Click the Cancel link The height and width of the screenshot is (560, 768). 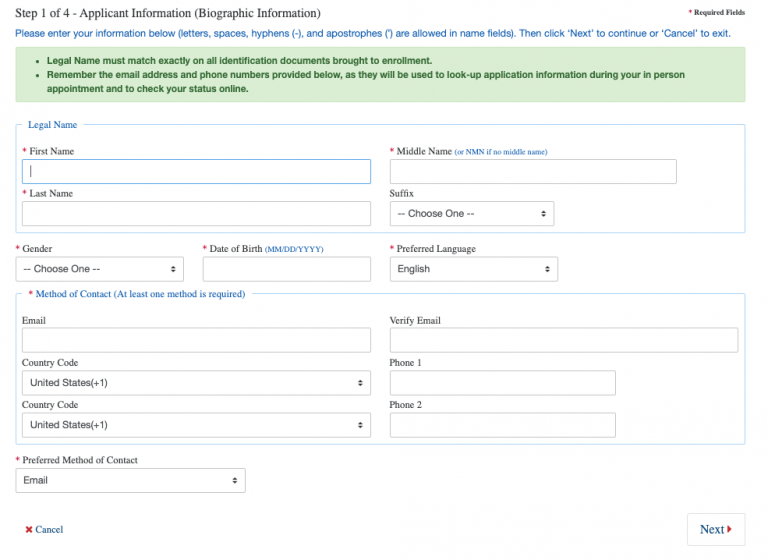49,530
